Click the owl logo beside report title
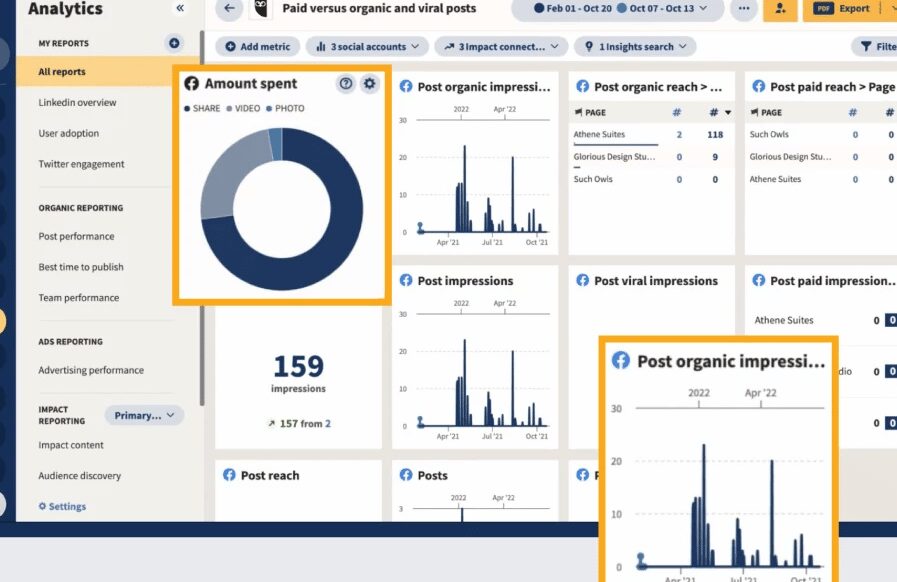The width and height of the screenshot is (897, 582). (x=261, y=8)
